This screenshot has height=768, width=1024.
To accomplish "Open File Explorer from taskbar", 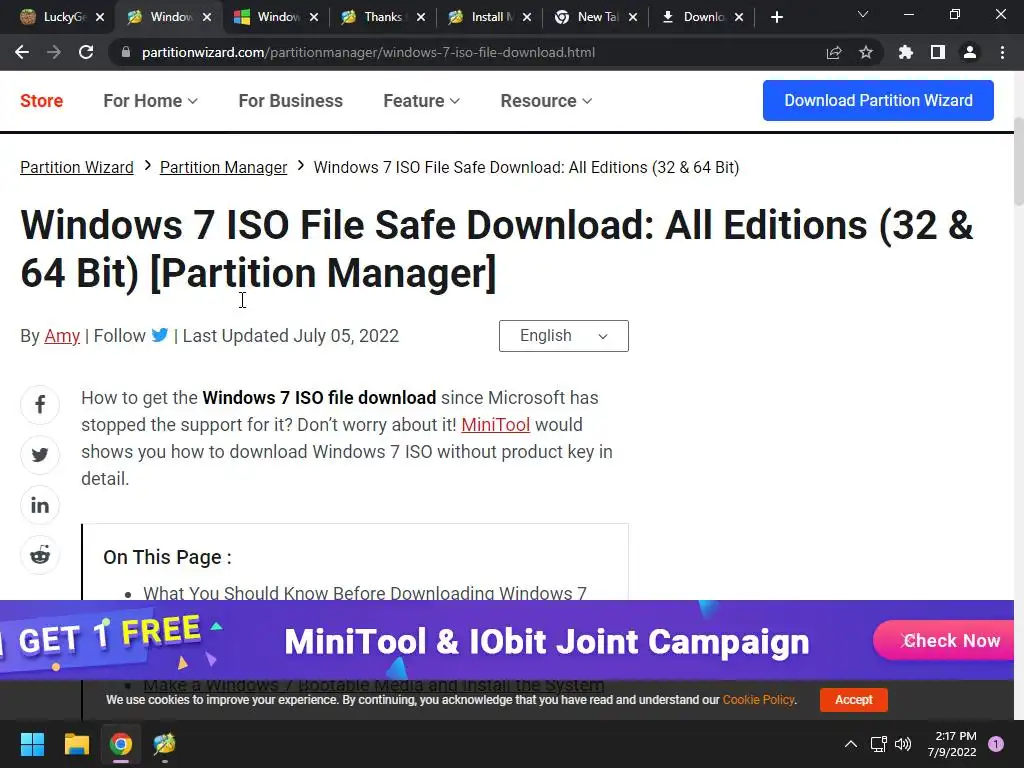I will click(76, 744).
